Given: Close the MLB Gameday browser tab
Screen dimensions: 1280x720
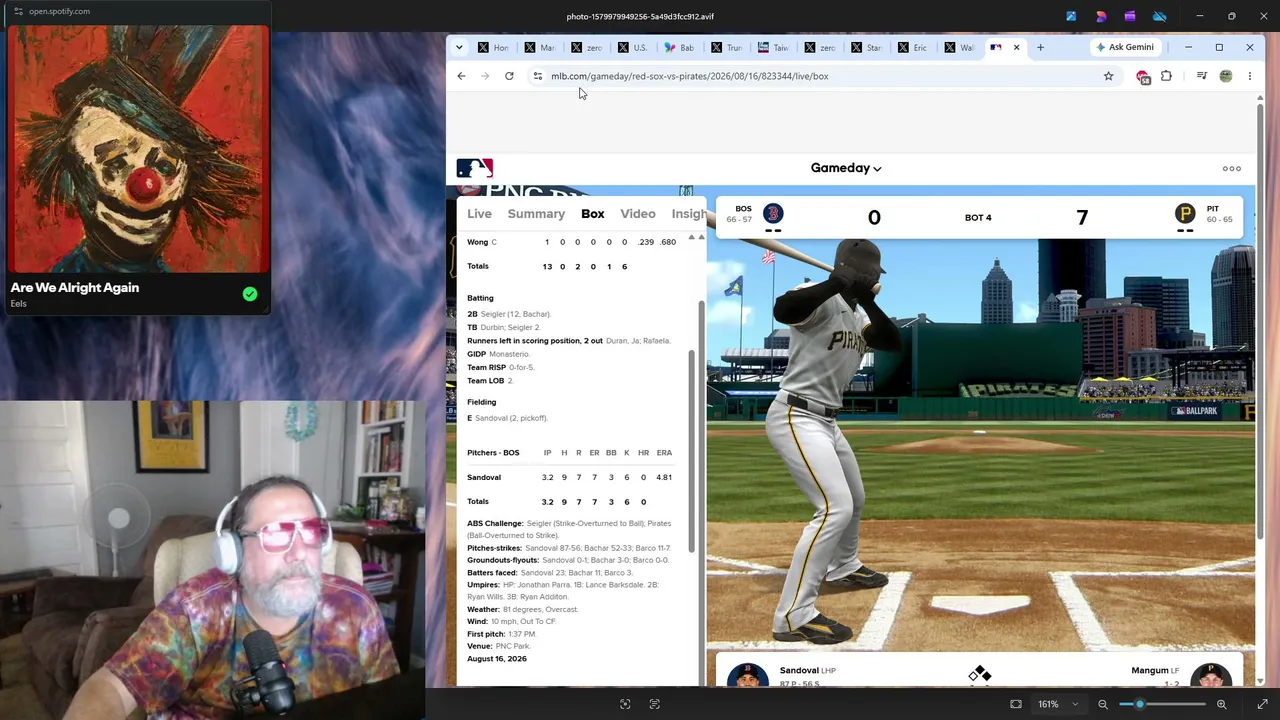Looking at the screenshot, I should (x=1016, y=47).
